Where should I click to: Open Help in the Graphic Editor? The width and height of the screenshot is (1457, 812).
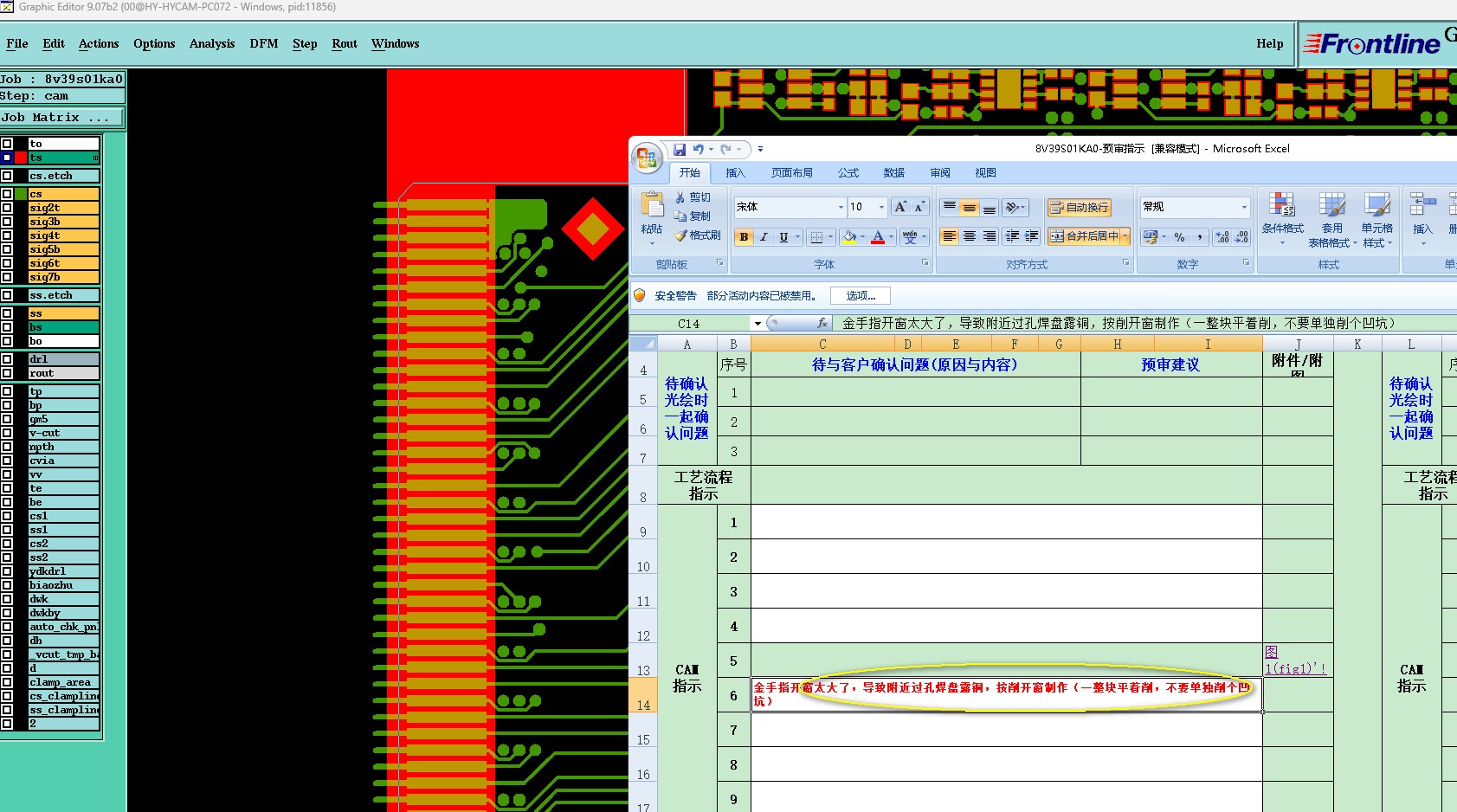(x=1270, y=43)
